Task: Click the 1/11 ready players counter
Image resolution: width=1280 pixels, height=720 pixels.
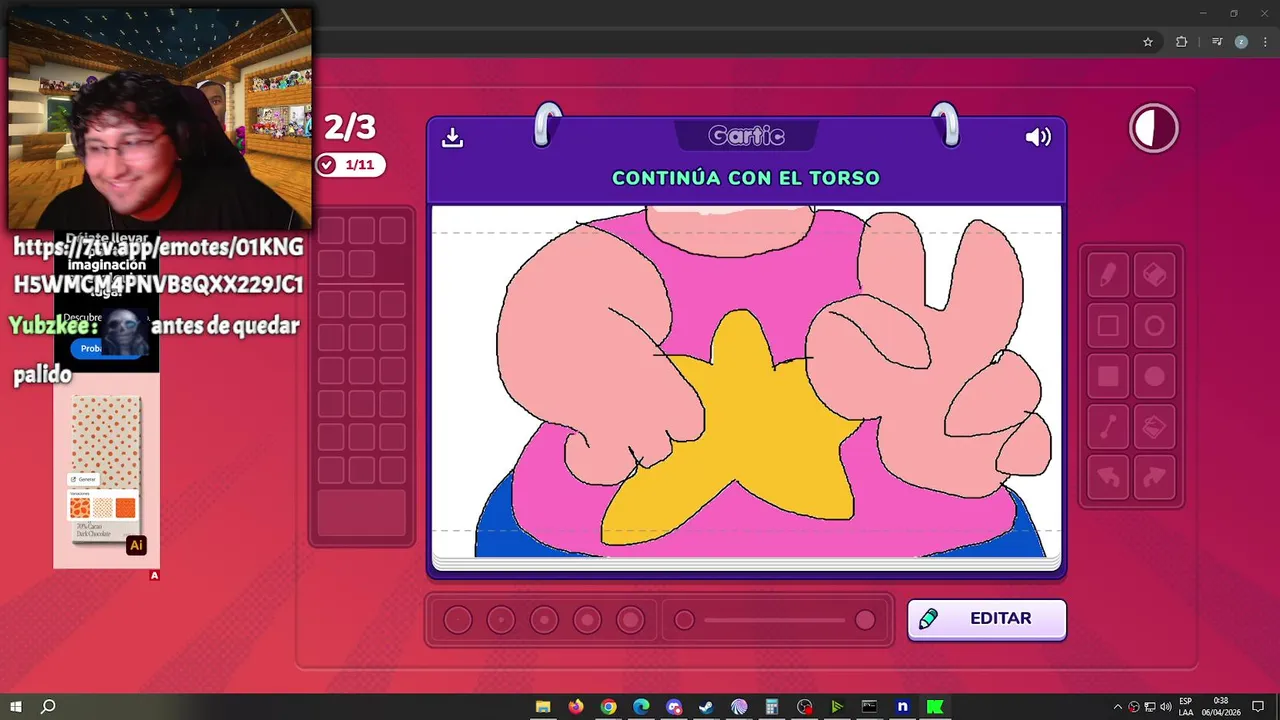Action: click(x=349, y=165)
